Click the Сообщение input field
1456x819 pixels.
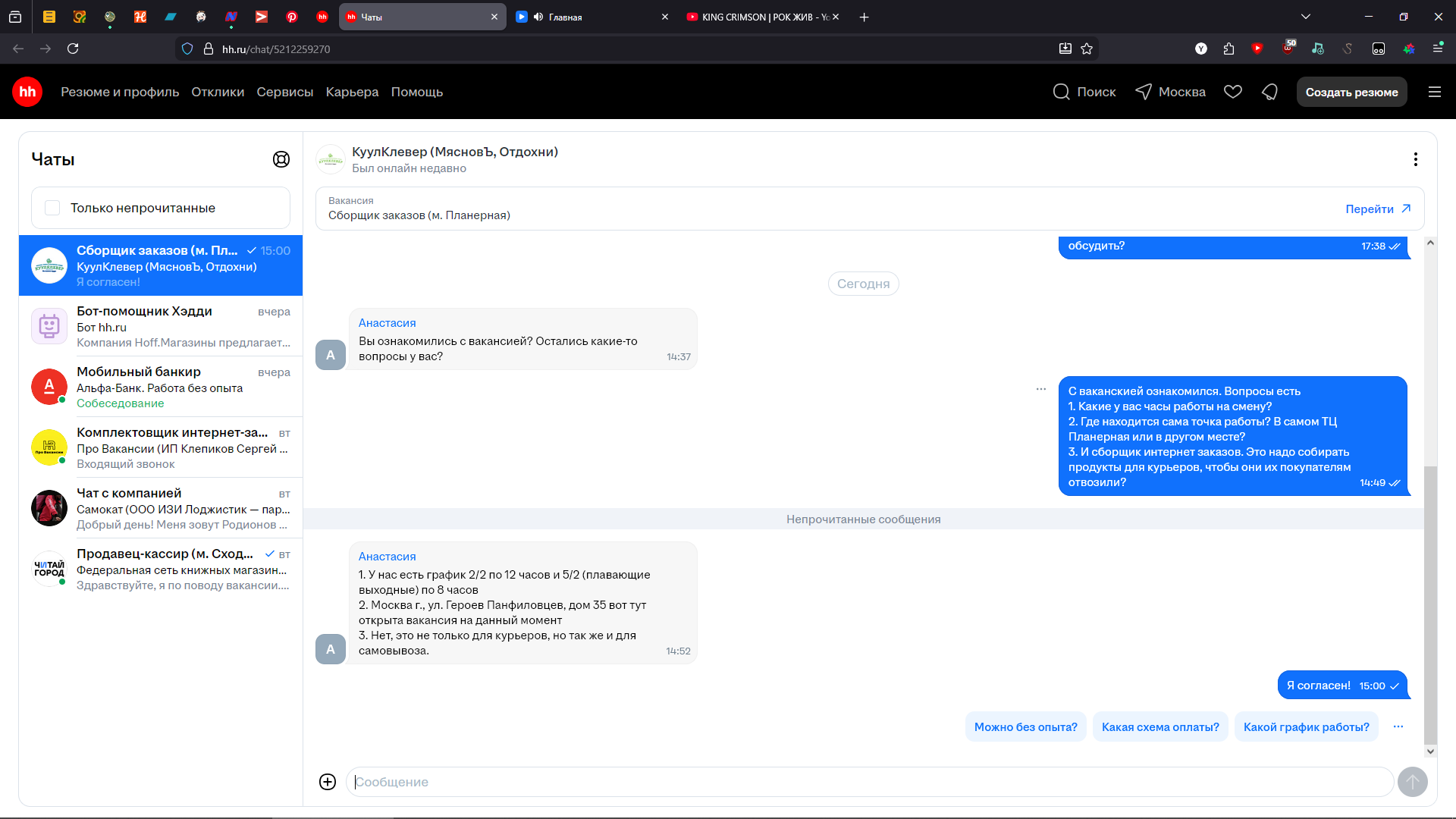pos(869,782)
